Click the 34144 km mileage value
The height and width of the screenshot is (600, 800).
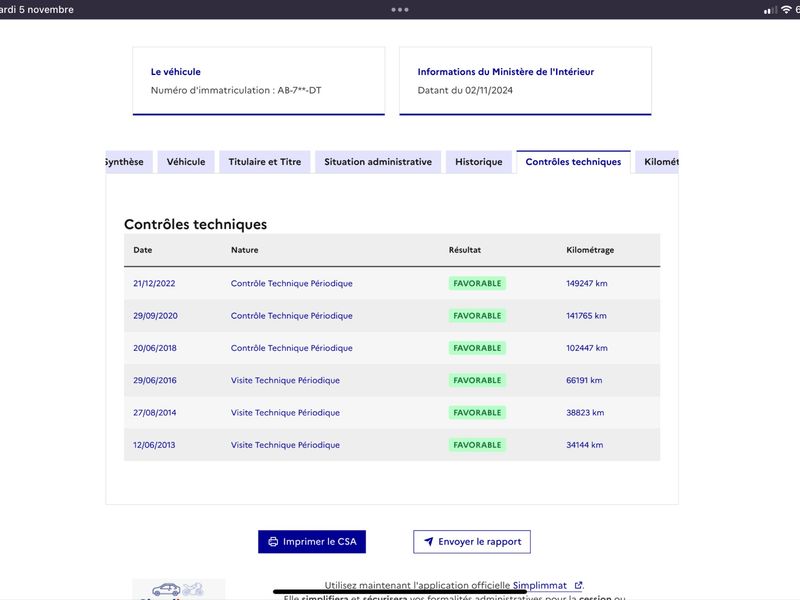(x=585, y=445)
